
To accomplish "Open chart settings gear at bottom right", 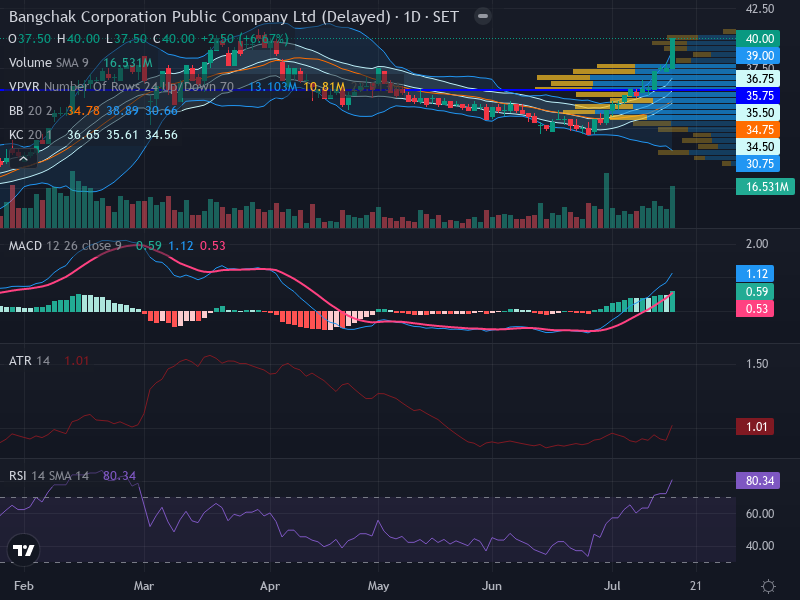I will click(x=768, y=586).
